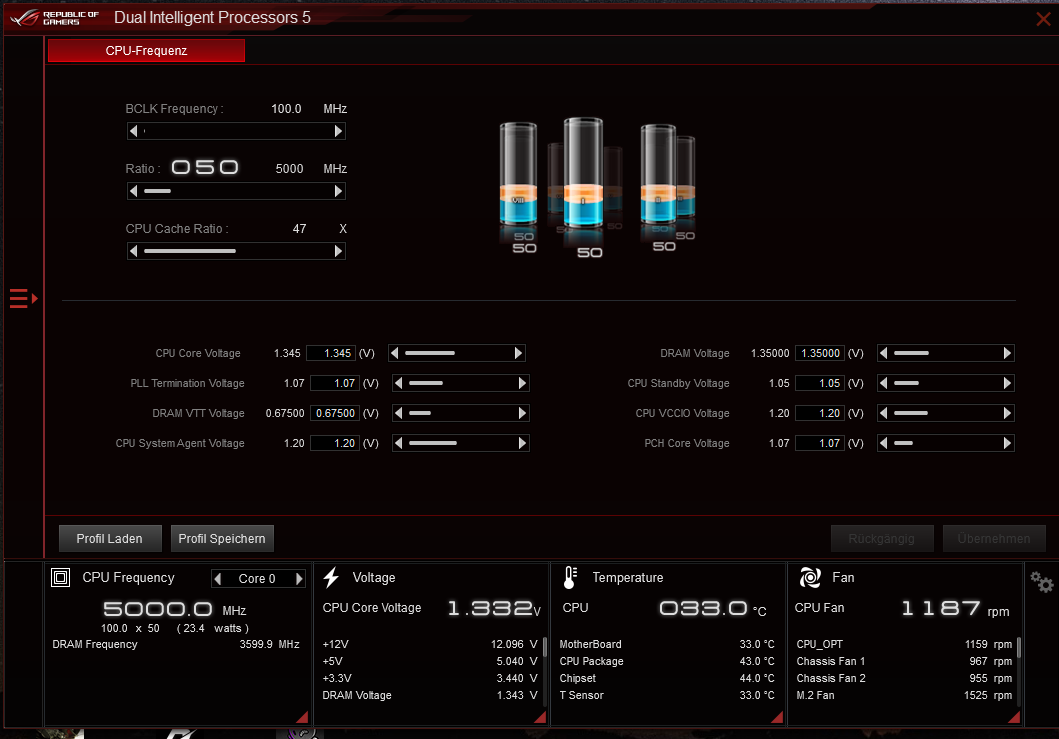Open the red sidebar menu icon

(x=24, y=298)
